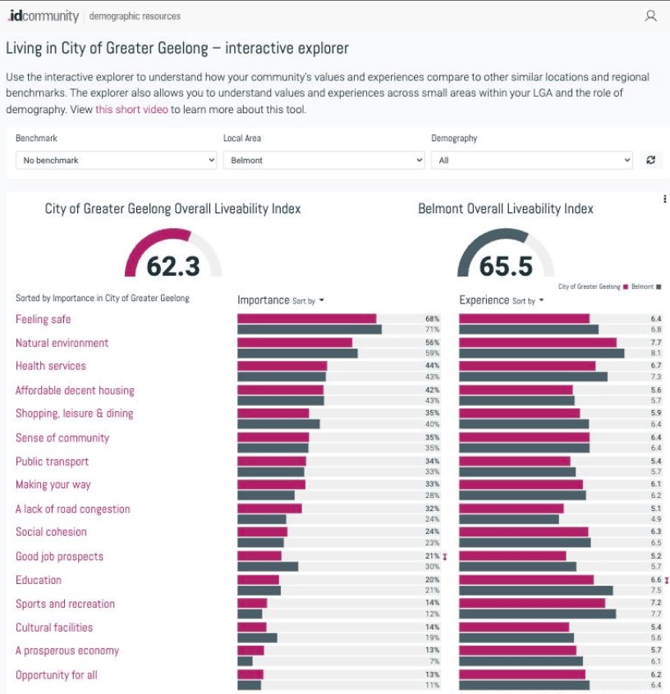Click the .idcommunity logo
The height and width of the screenshot is (694, 670).
[43, 16]
